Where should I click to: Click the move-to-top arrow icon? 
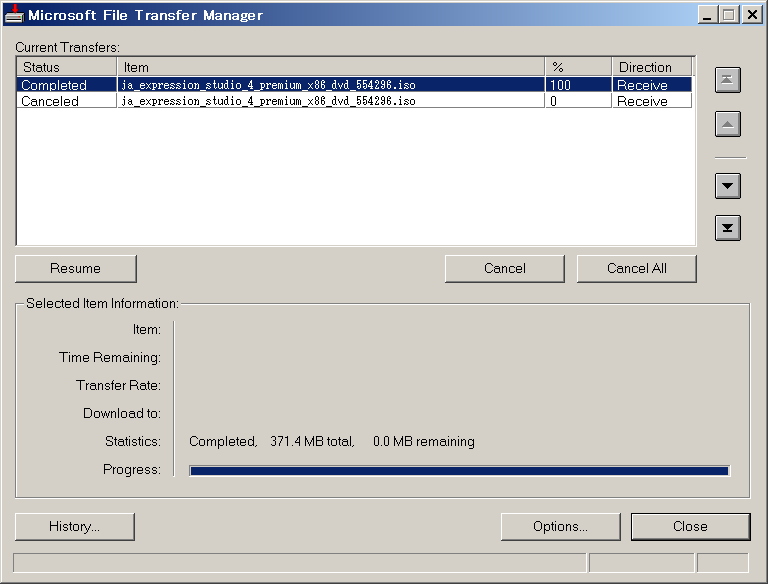728,81
